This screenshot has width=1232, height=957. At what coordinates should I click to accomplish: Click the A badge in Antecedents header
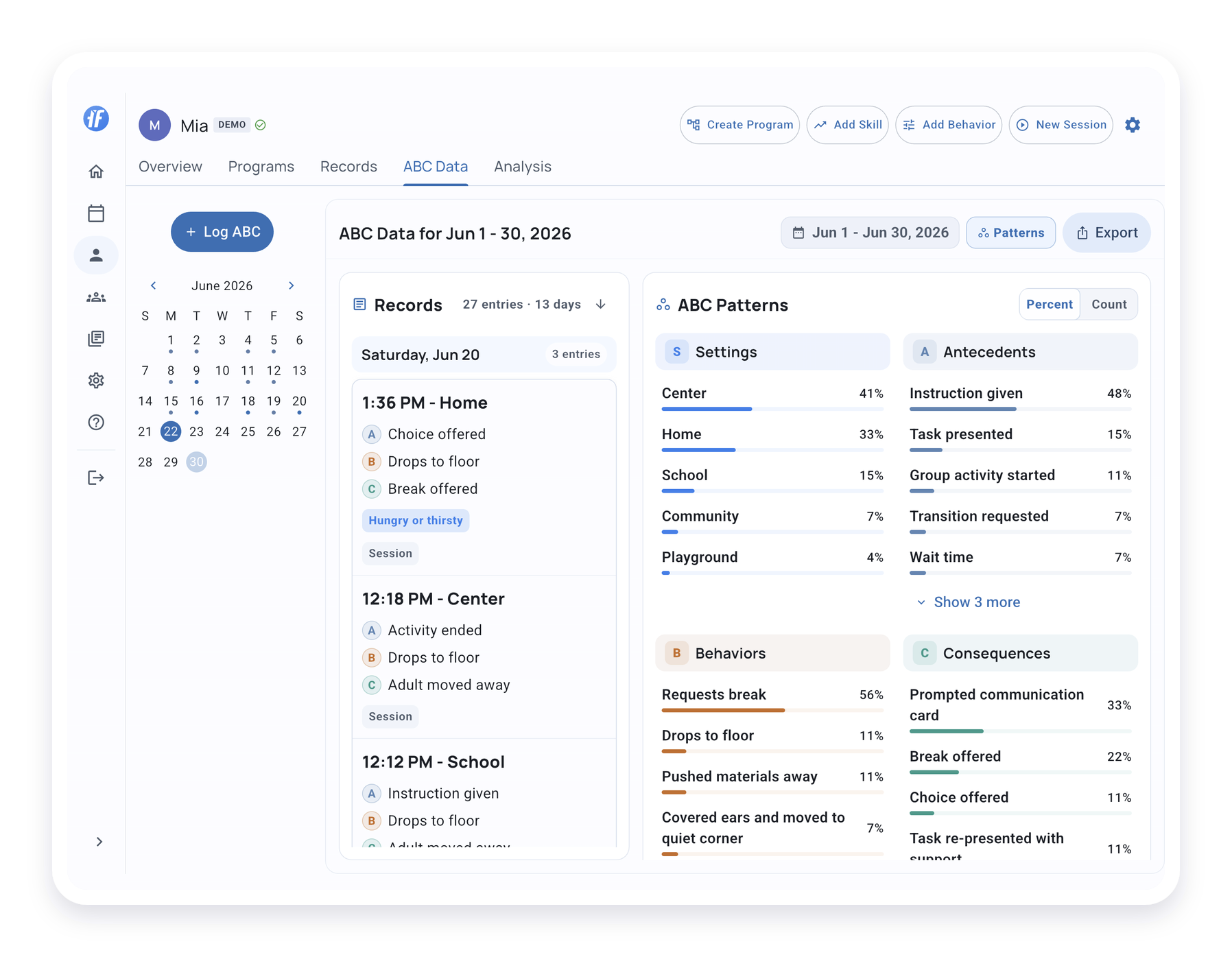(x=925, y=352)
